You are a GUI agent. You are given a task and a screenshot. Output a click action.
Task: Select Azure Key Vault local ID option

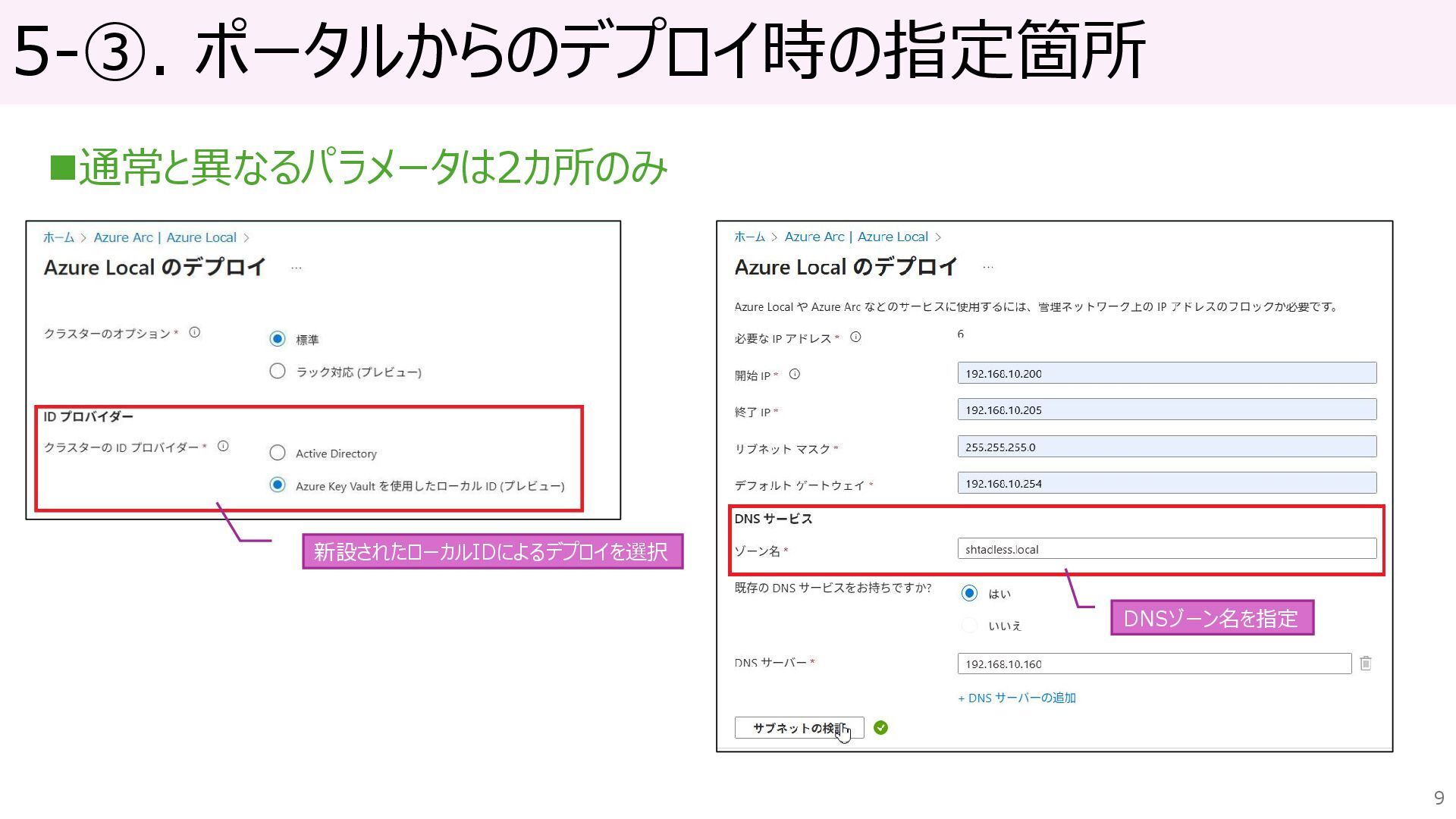coord(278,485)
